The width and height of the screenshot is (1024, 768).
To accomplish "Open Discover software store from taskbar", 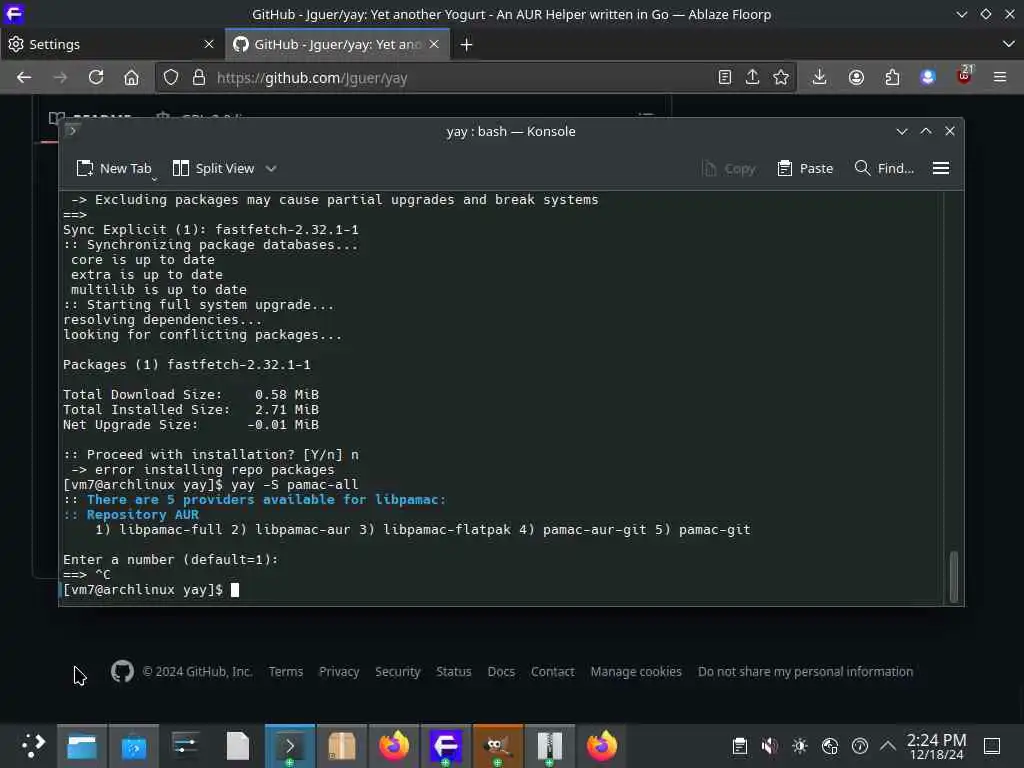I will tap(134, 746).
